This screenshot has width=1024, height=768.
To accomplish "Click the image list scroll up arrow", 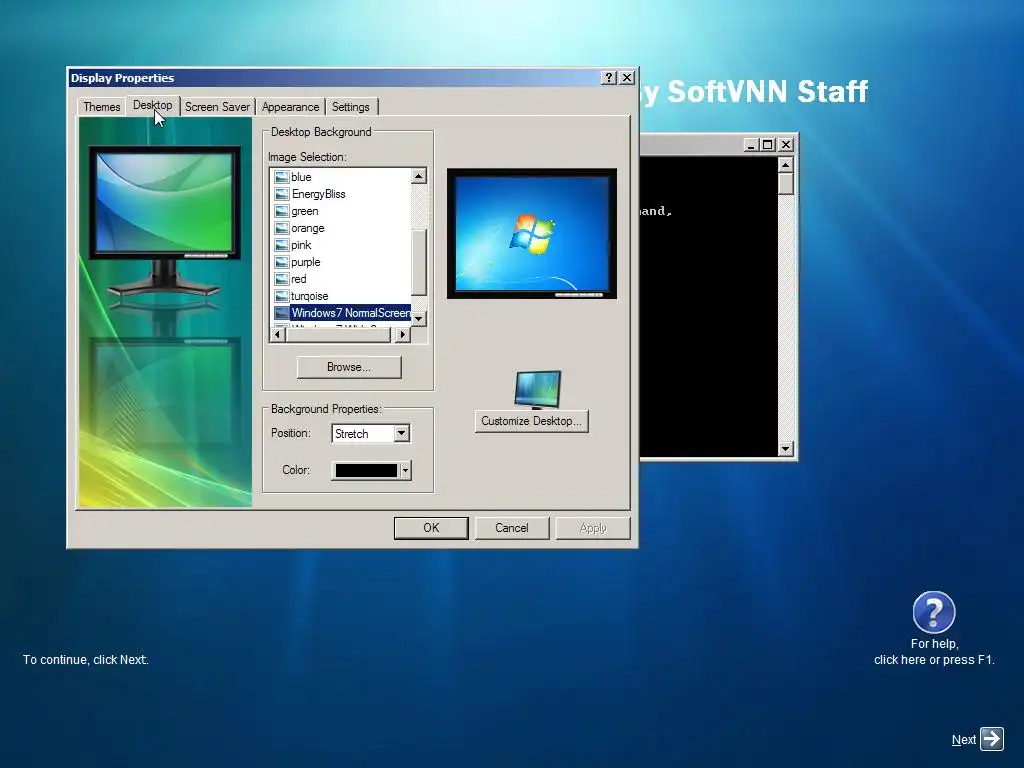I will [419, 176].
